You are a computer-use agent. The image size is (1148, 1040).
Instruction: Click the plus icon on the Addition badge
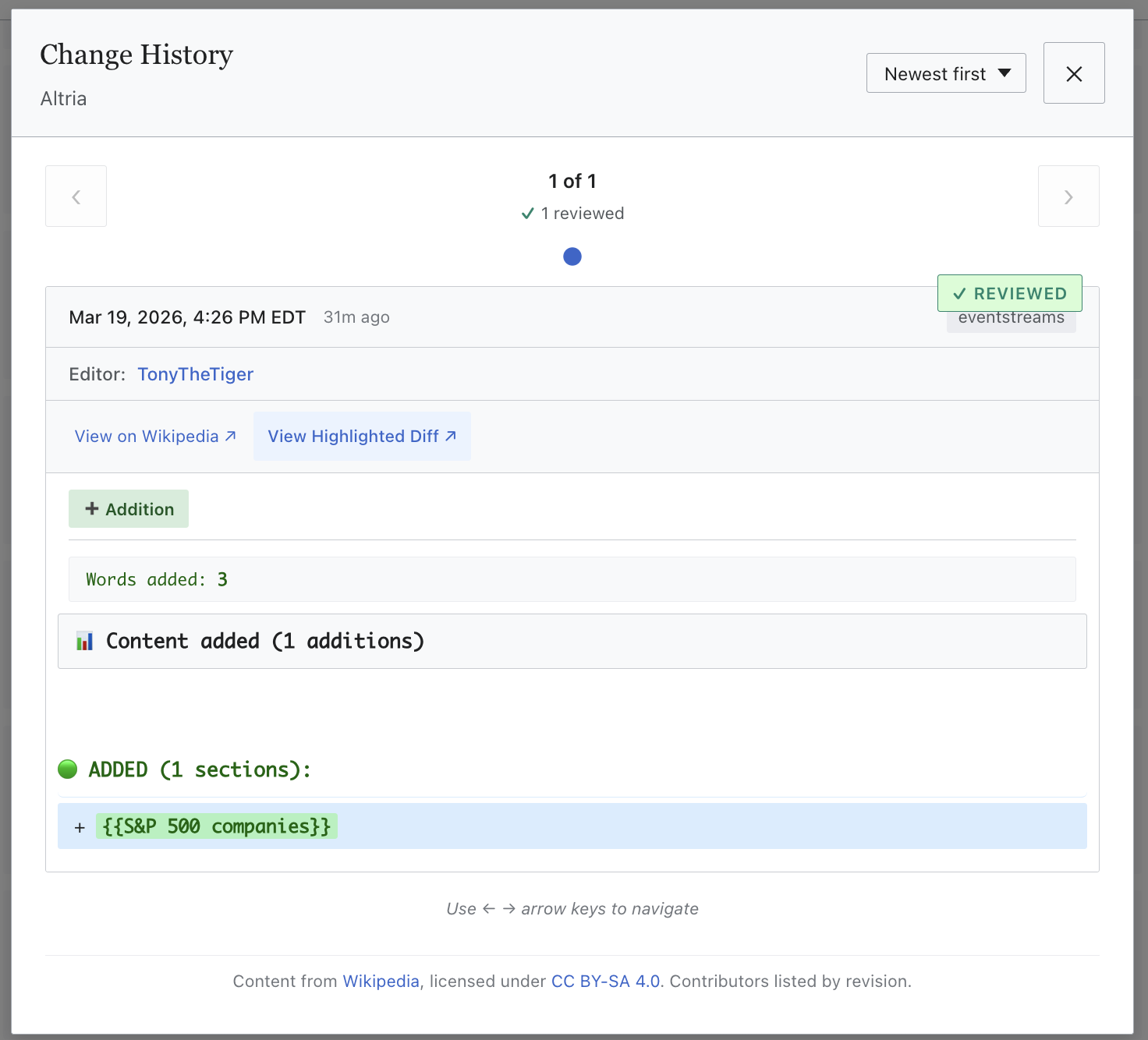(91, 508)
